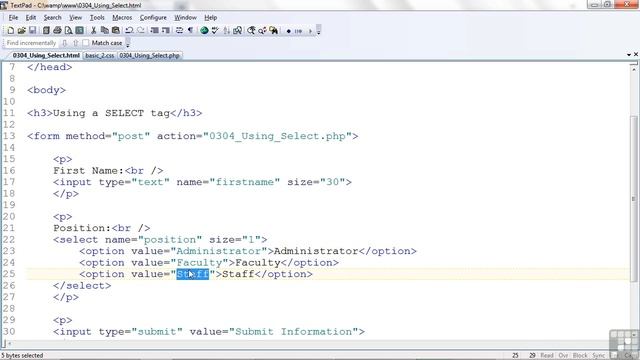Click the green-page icon left of Cut
Image resolution: width=640 pixels, height=360 pixels.
[80, 31]
